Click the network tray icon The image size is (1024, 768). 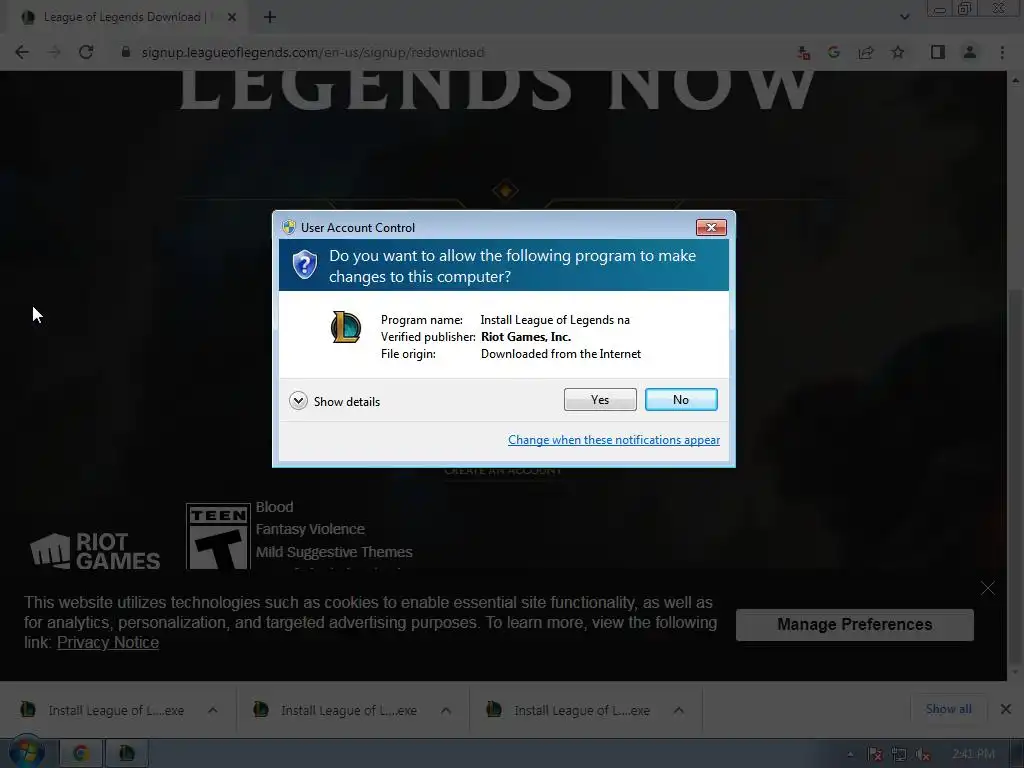coord(899,754)
